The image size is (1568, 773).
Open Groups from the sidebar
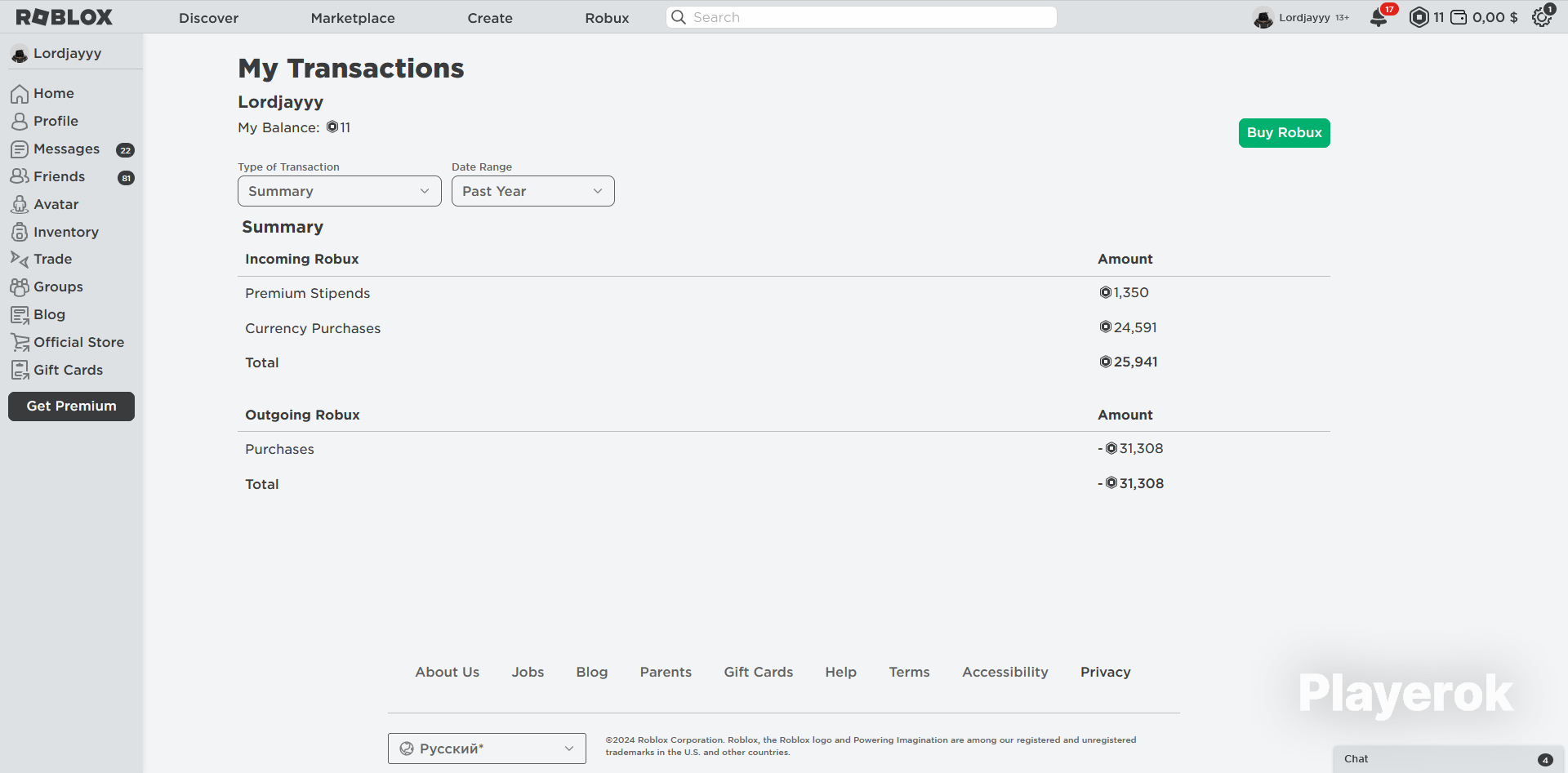pos(58,287)
